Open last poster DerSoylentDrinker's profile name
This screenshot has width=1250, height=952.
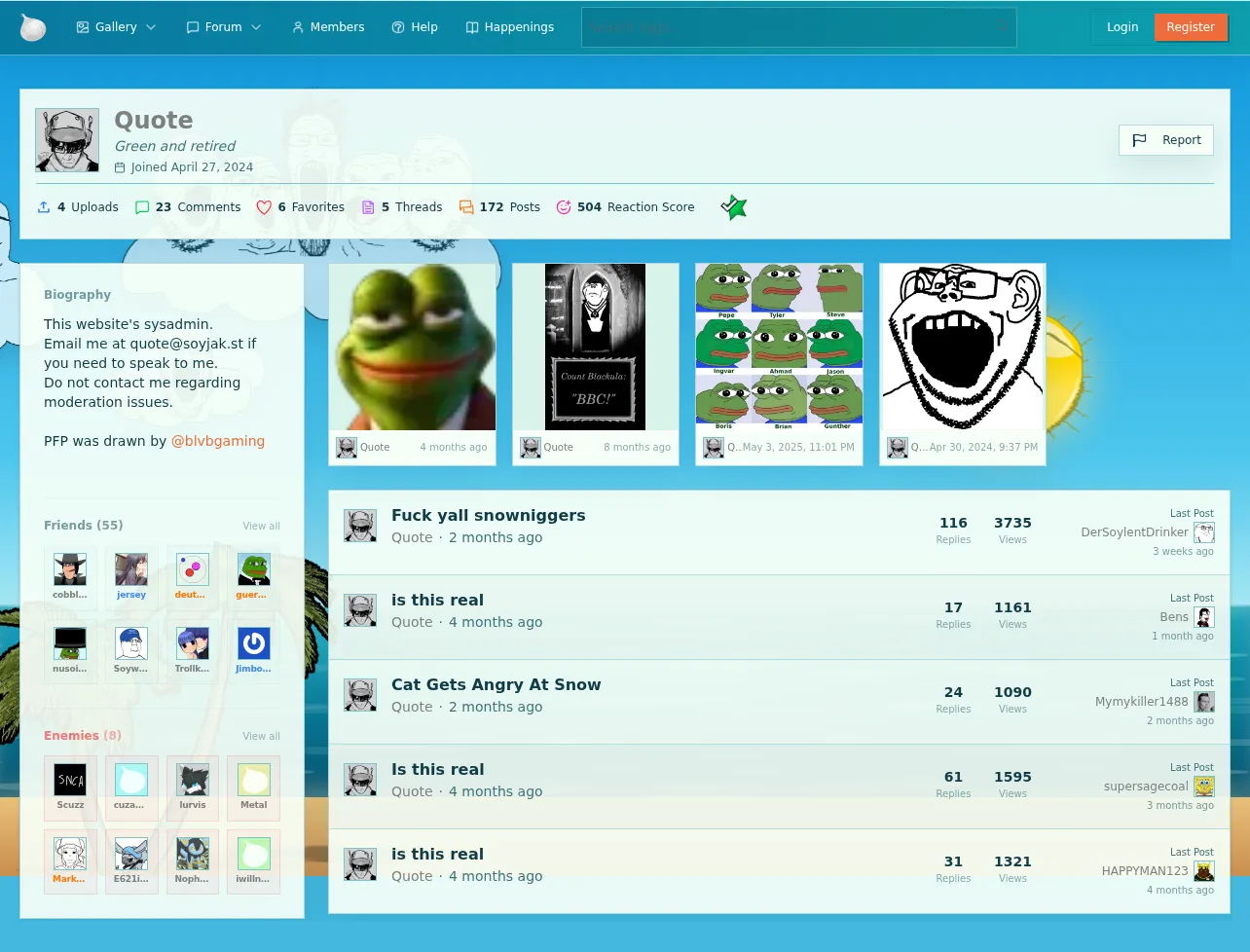[x=1134, y=532]
